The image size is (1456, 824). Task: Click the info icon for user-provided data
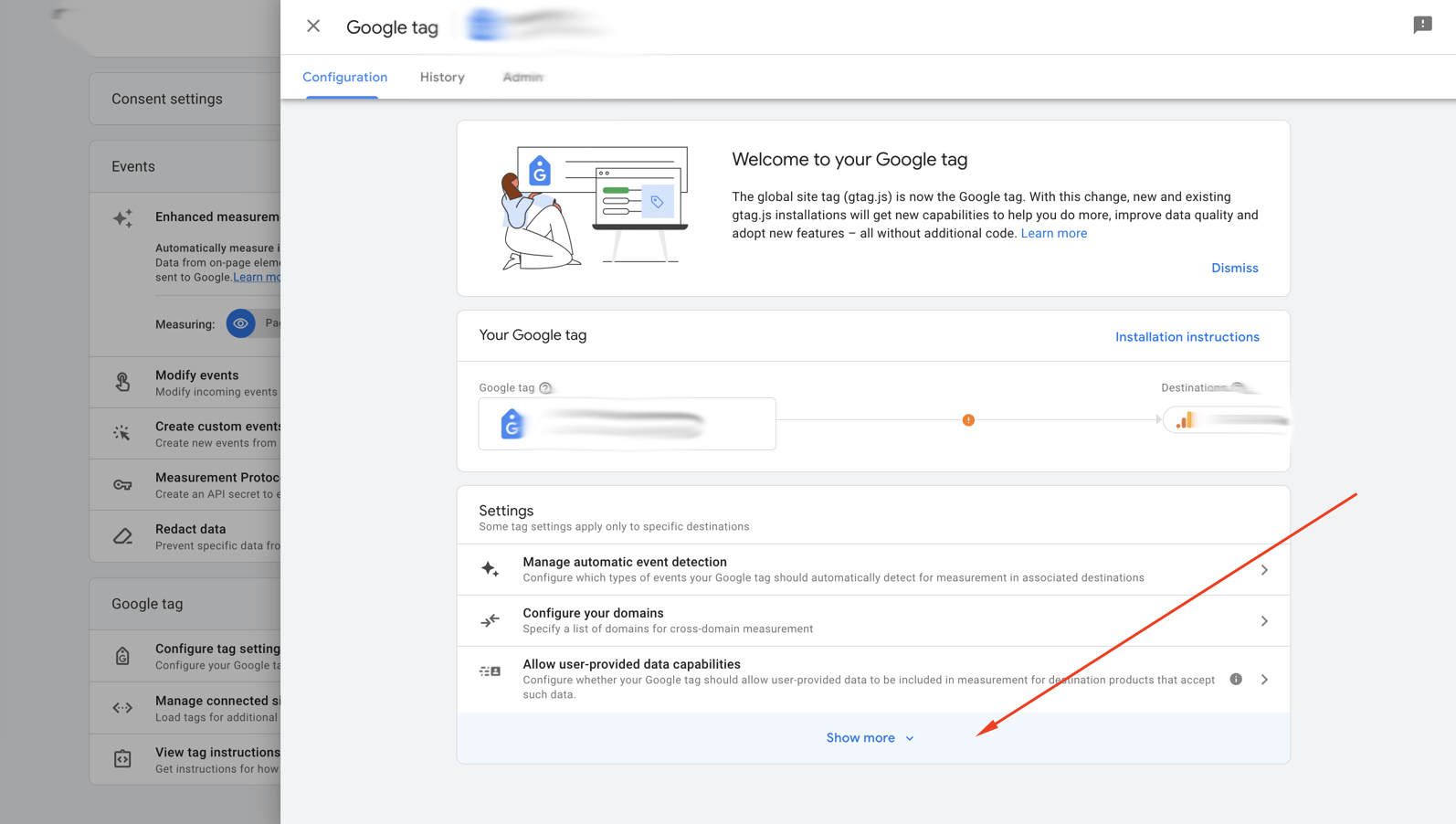pos(1236,680)
